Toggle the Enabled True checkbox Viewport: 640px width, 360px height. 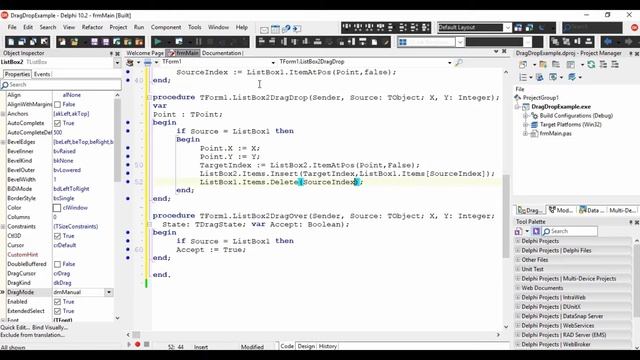pyautogui.click(x=58, y=302)
